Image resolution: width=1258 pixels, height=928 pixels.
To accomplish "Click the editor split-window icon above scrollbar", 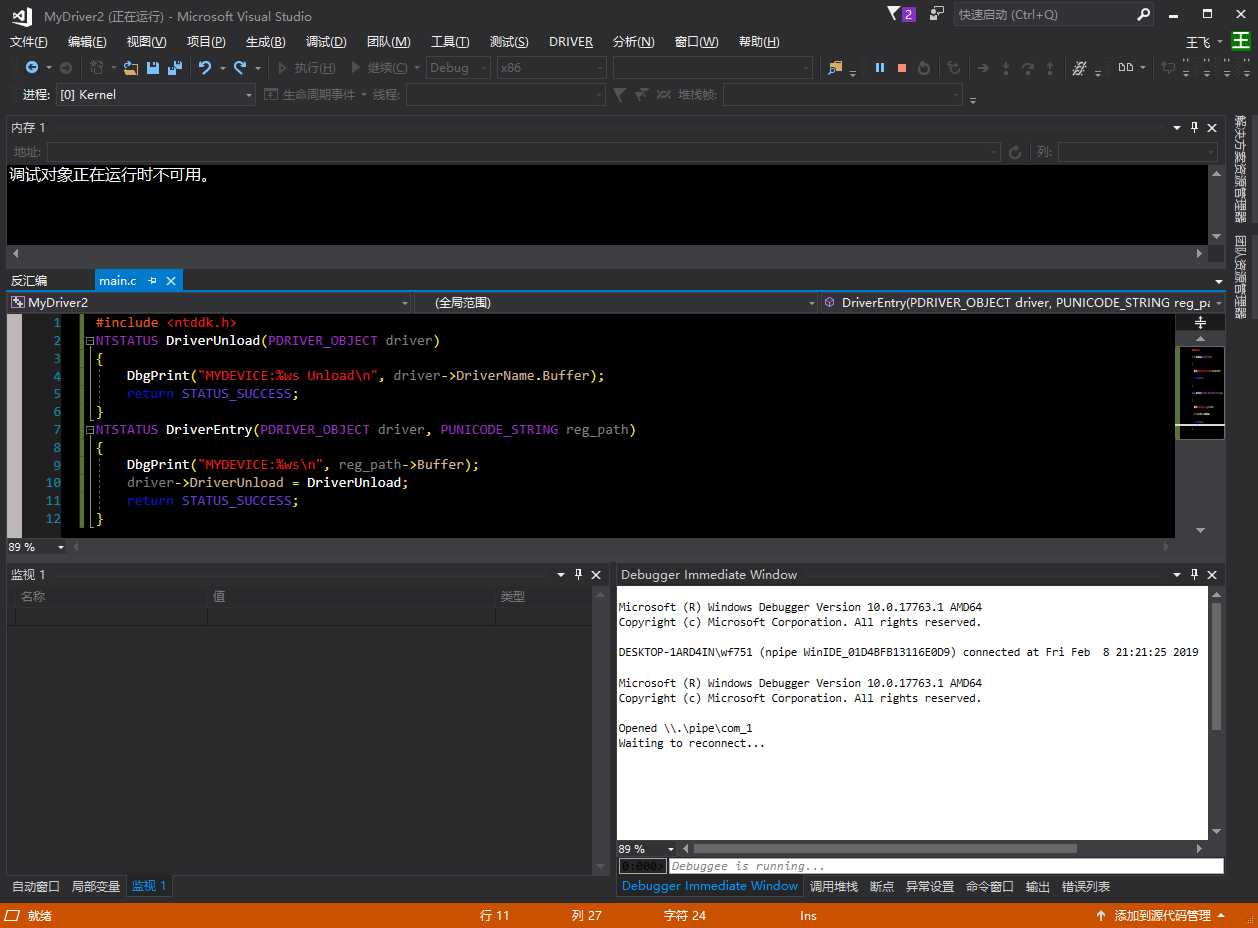I will click(1201, 322).
